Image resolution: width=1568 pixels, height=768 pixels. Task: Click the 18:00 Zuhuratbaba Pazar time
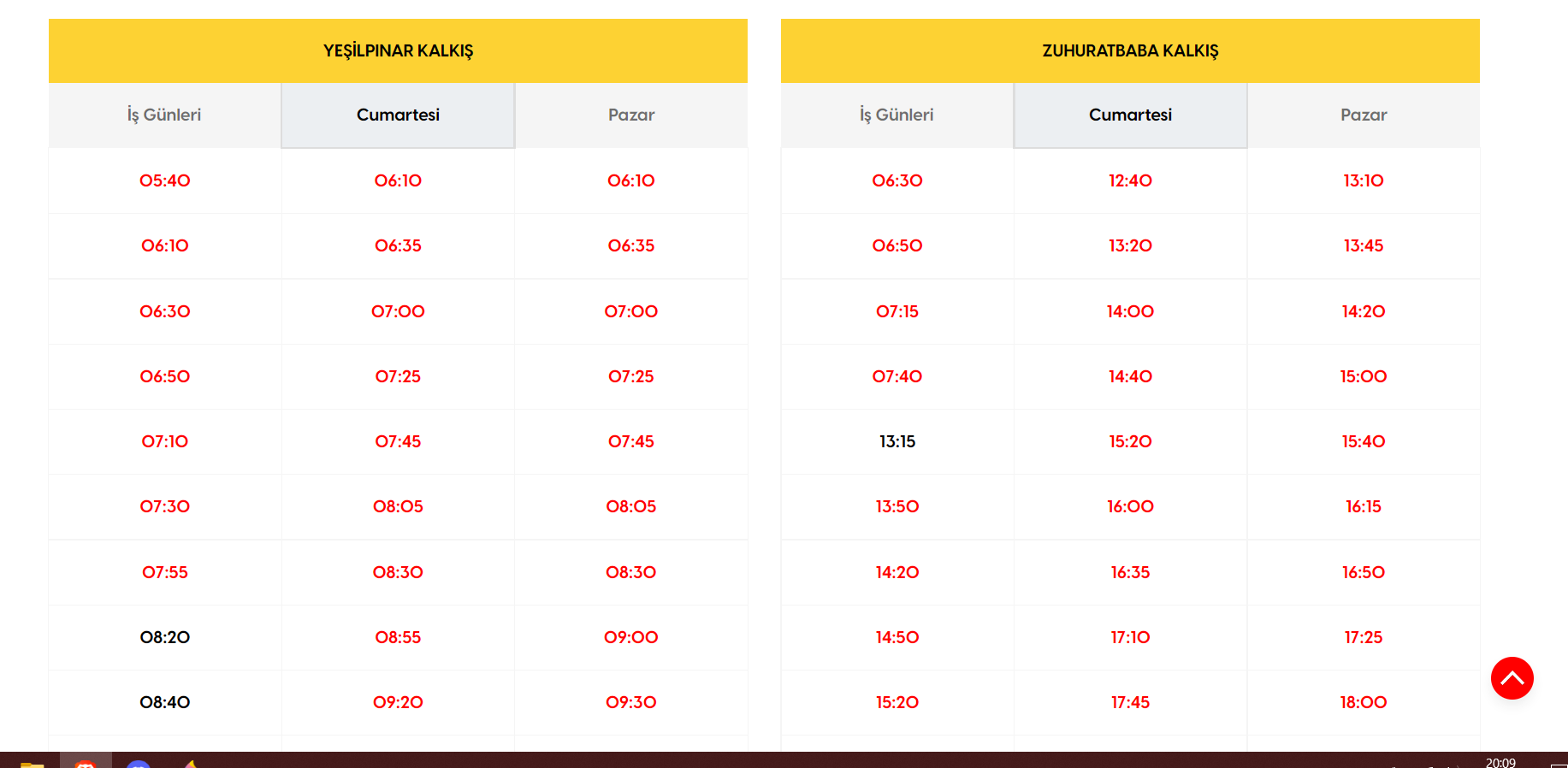(1364, 702)
